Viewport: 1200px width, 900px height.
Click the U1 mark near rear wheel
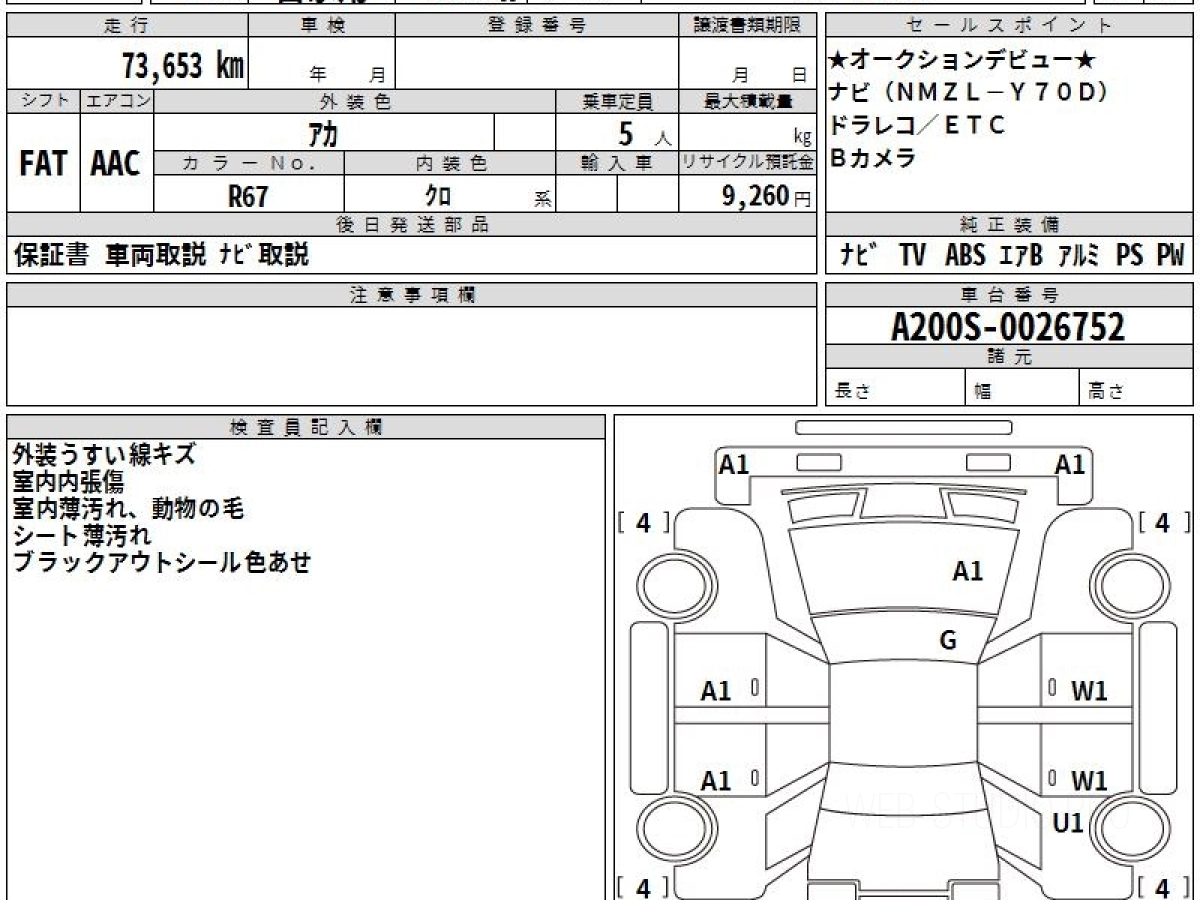(x=1069, y=823)
